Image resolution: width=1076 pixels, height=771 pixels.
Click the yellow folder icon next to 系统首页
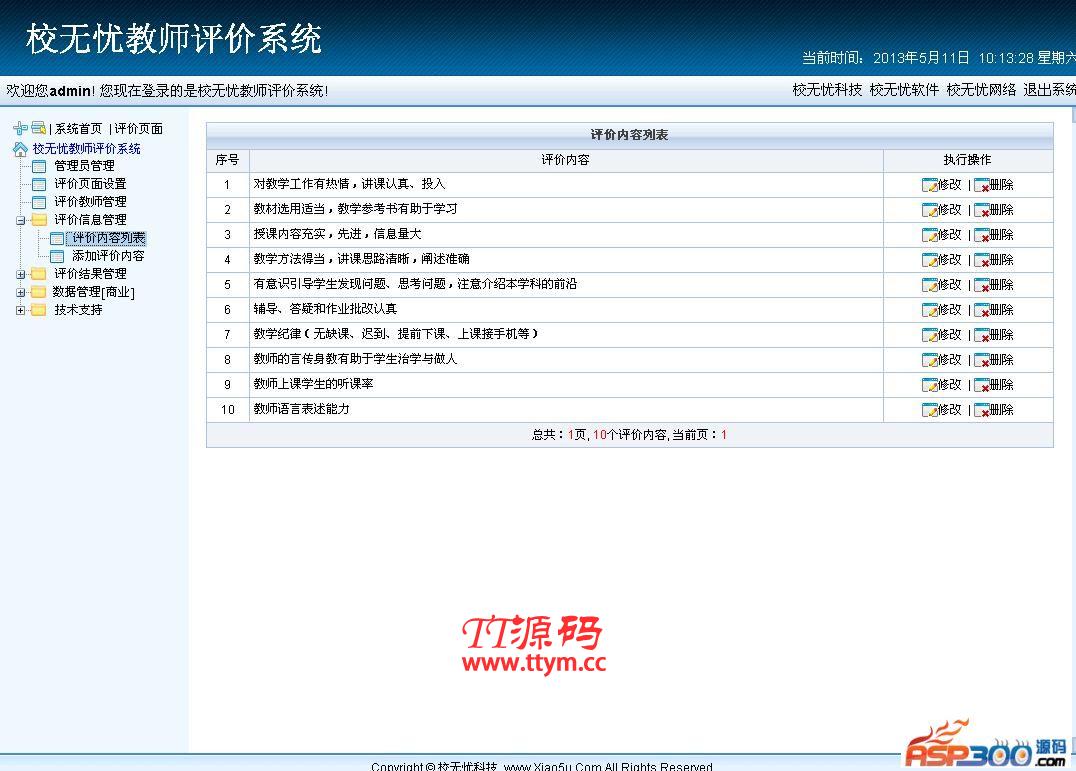click(38, 128)
